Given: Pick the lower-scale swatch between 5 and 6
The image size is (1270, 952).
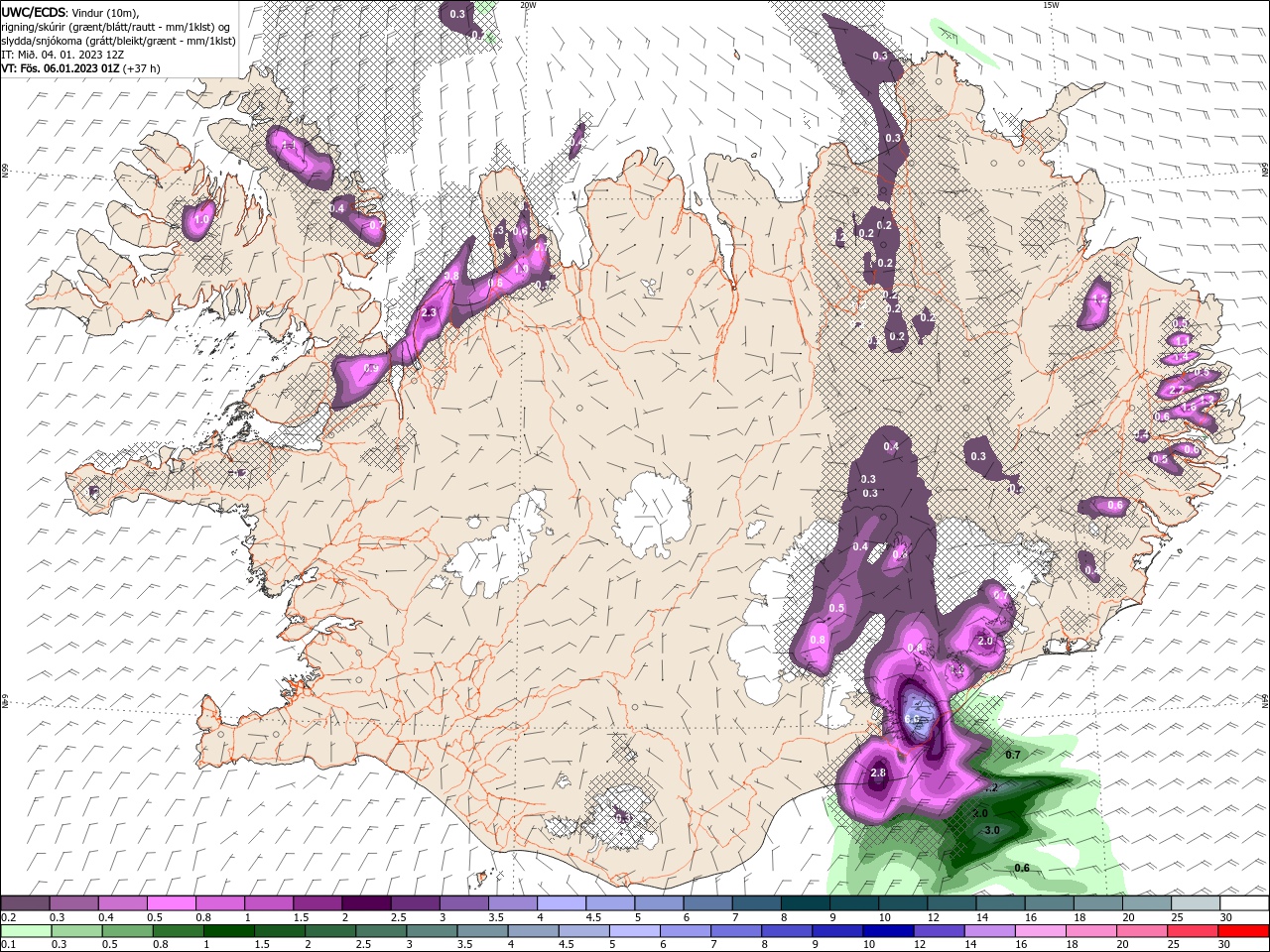Looking at the screenshot, I should [635, 931].
